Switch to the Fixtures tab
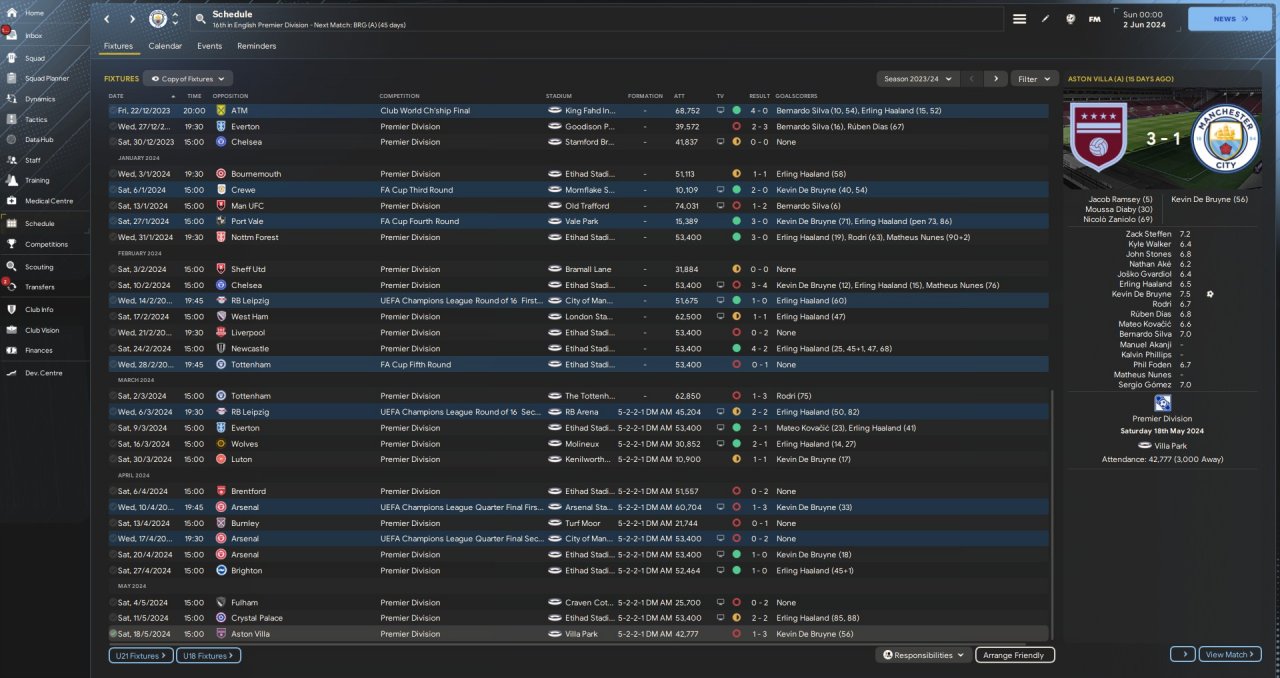Viewport: 1280px width, 678px height. 118,46
